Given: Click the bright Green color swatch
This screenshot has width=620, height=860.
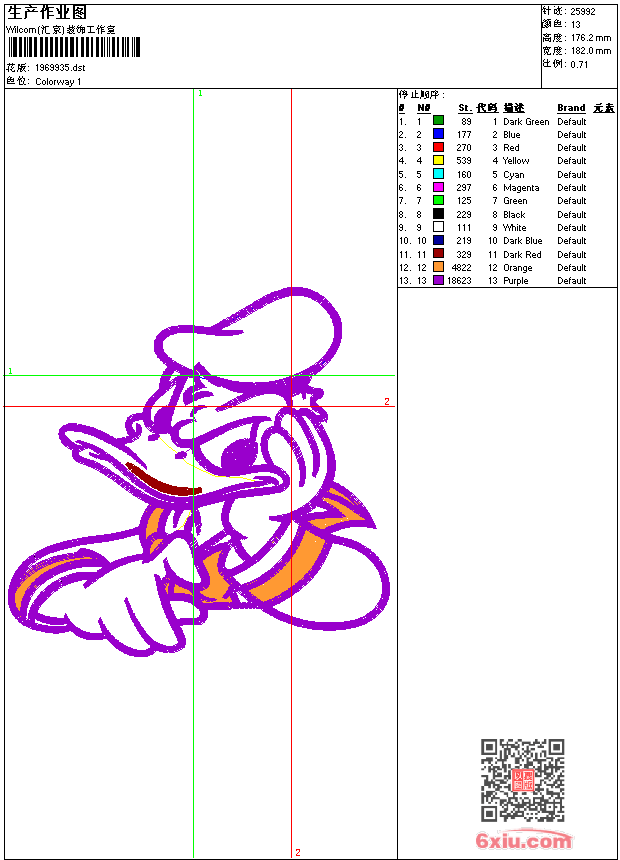Looking at the screenshot, I should click(x=438, y=200).
